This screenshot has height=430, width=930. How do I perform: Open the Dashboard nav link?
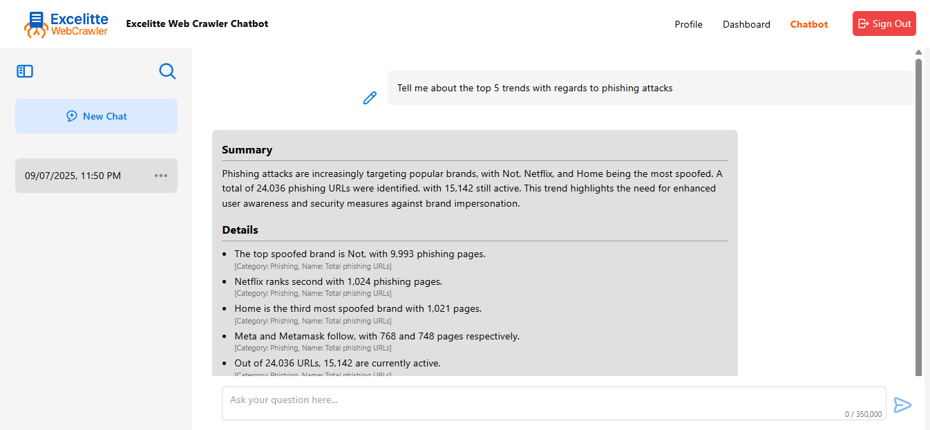click(746, 24)
